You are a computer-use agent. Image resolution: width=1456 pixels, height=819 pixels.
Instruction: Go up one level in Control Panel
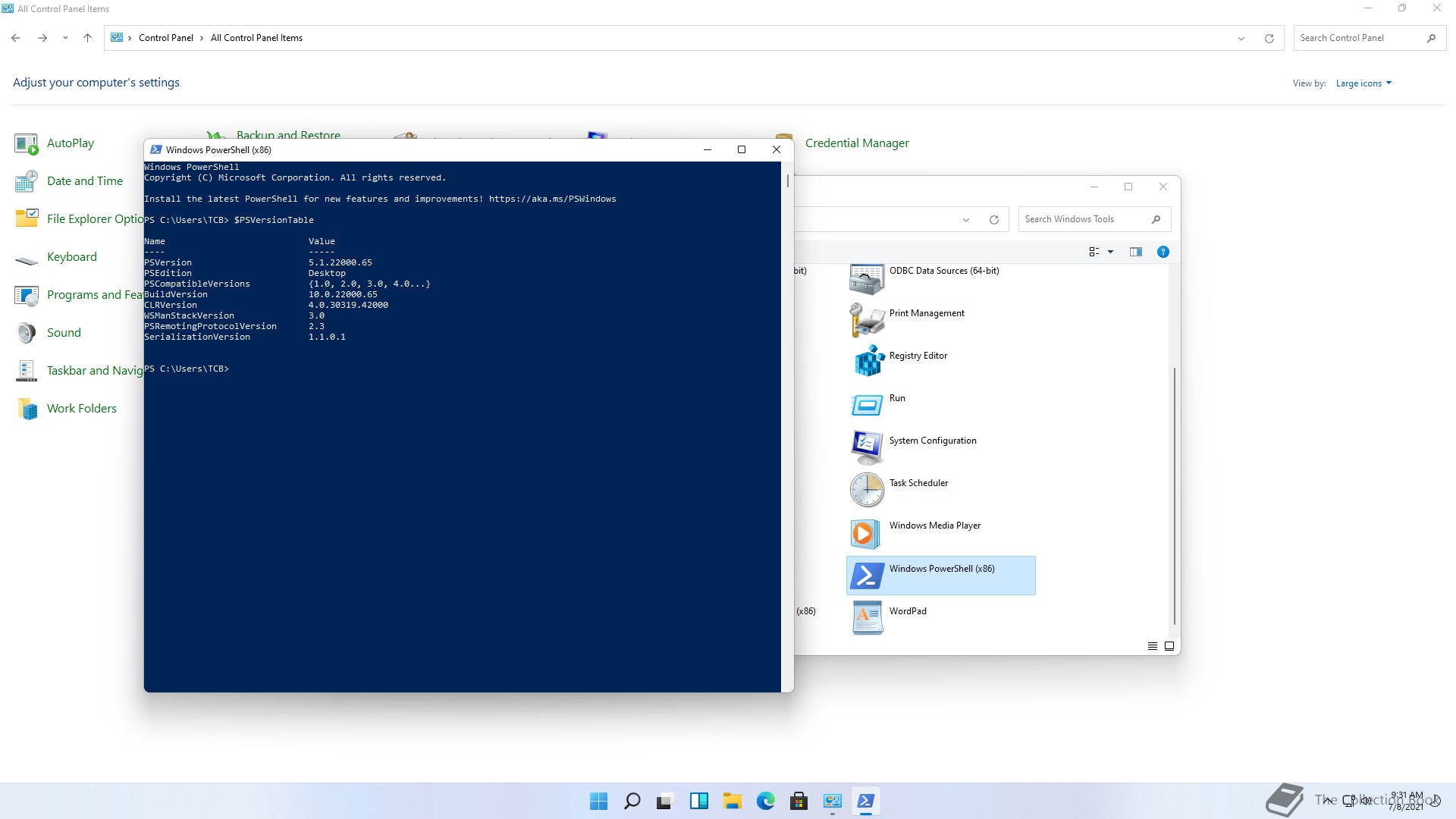[x=87, y=38]
